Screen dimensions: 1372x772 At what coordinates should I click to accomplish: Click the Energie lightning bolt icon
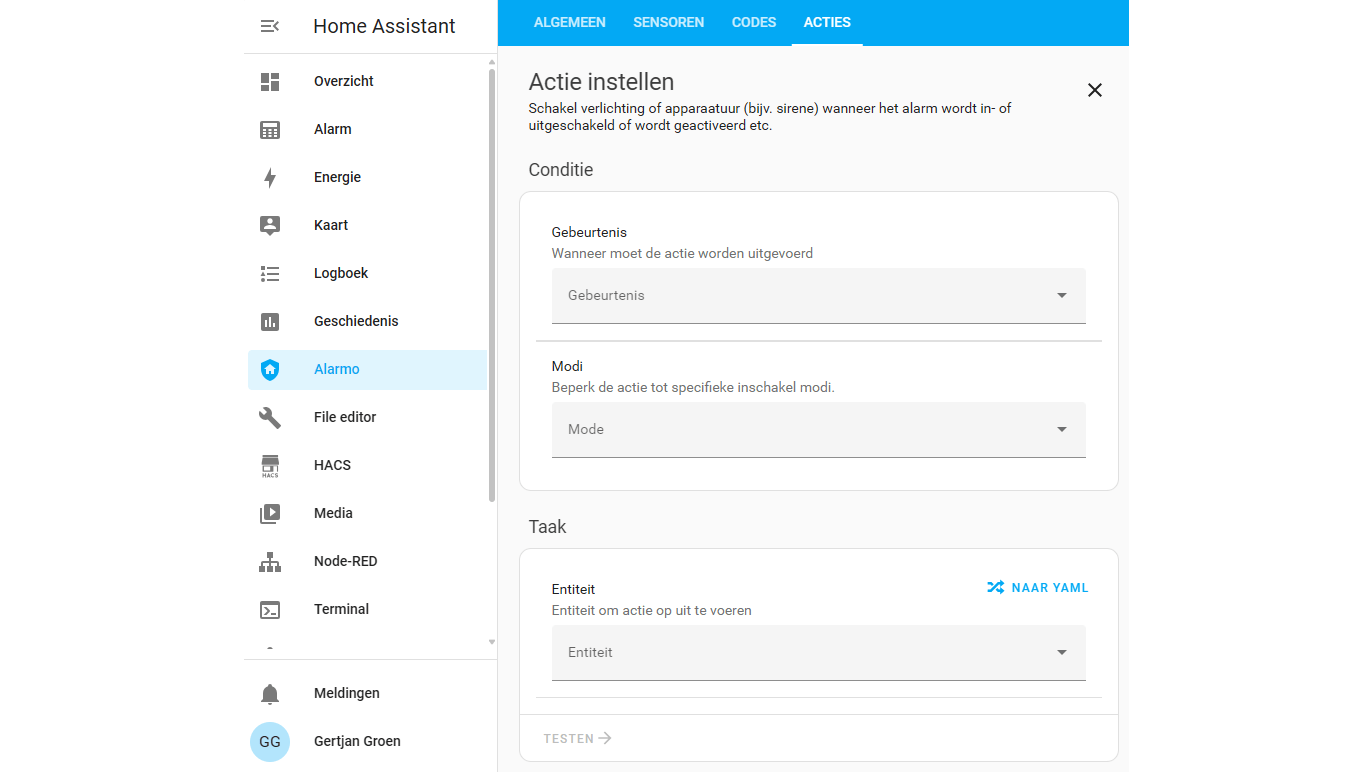[x=270, y=177]
